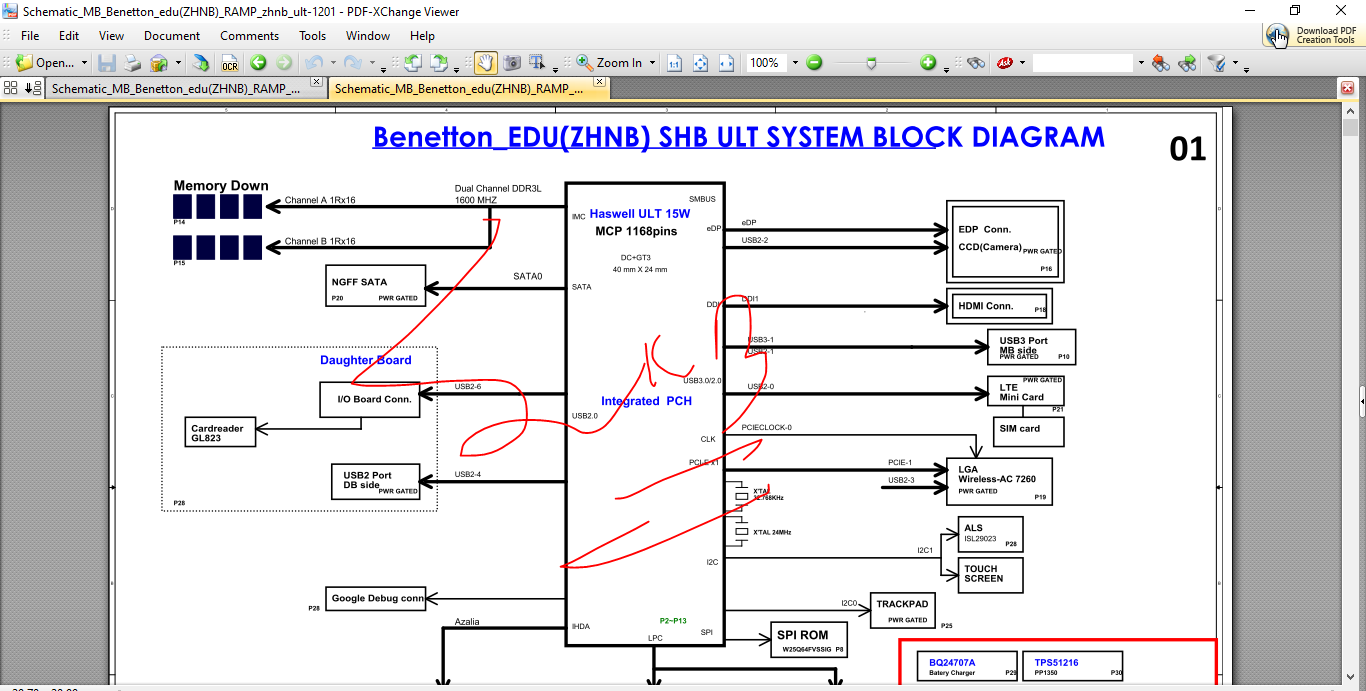Click the green minus zoom out button
This screenshot has width=1366, height=691.
click(x=814, y=62)
